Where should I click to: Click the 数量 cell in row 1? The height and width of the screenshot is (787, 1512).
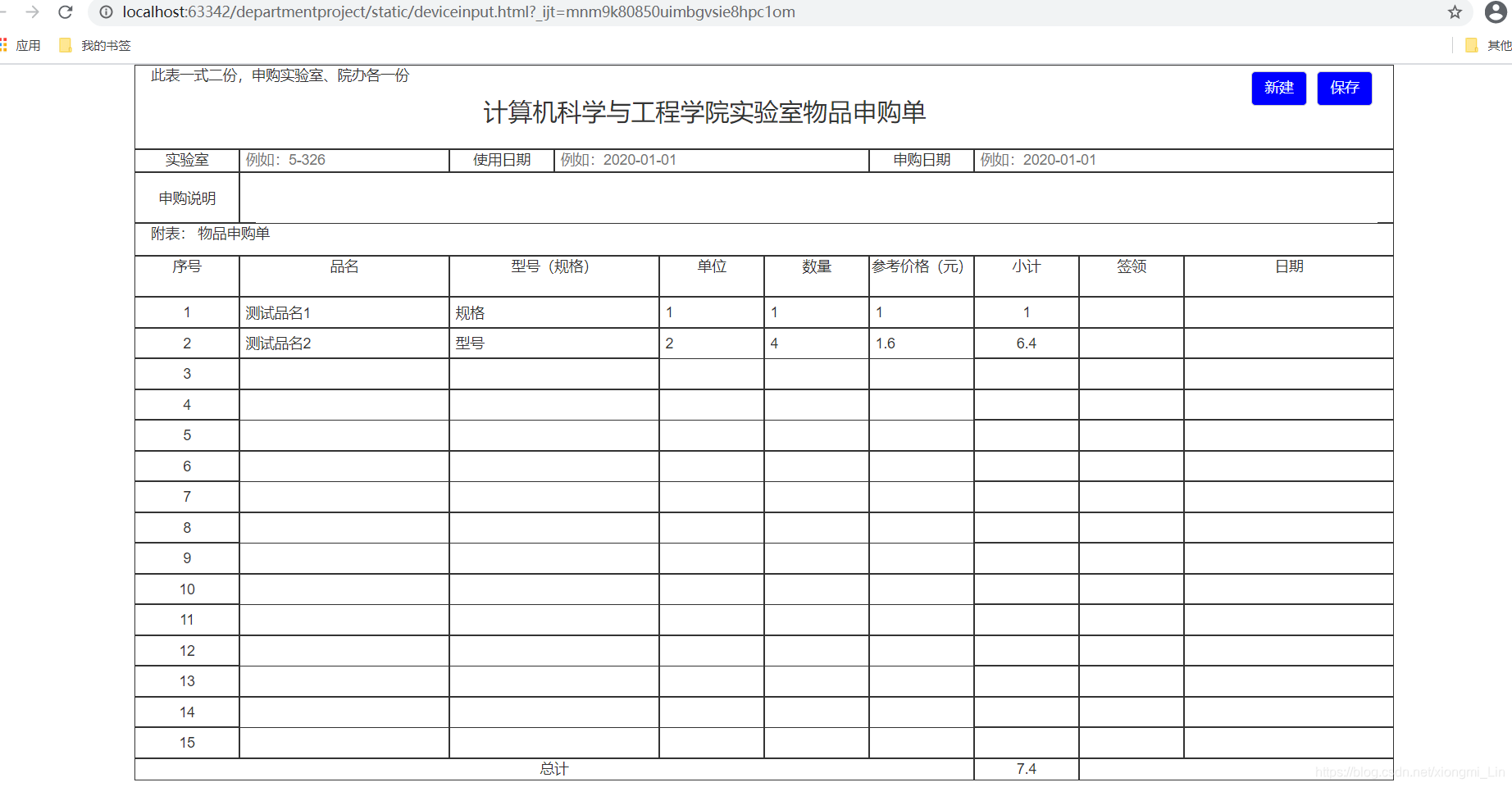point(817,312)
